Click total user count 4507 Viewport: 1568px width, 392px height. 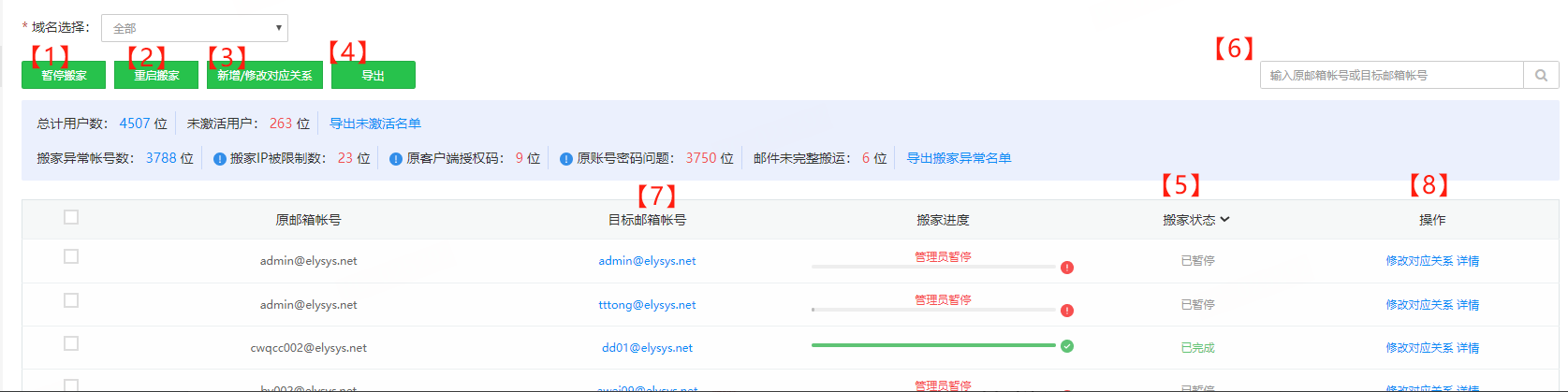135,123
